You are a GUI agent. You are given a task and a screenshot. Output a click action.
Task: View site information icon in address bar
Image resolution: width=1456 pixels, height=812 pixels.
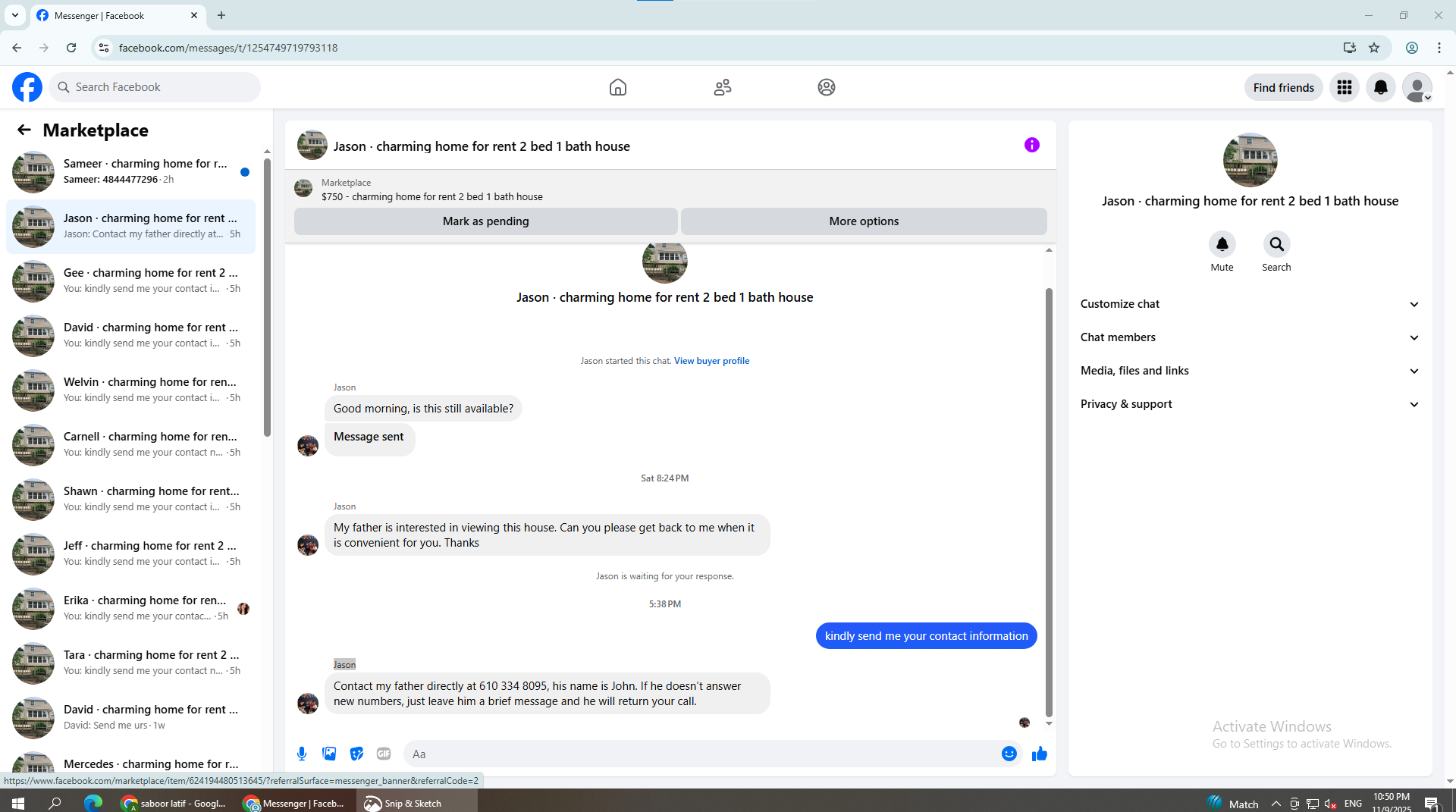pos(104,48)
